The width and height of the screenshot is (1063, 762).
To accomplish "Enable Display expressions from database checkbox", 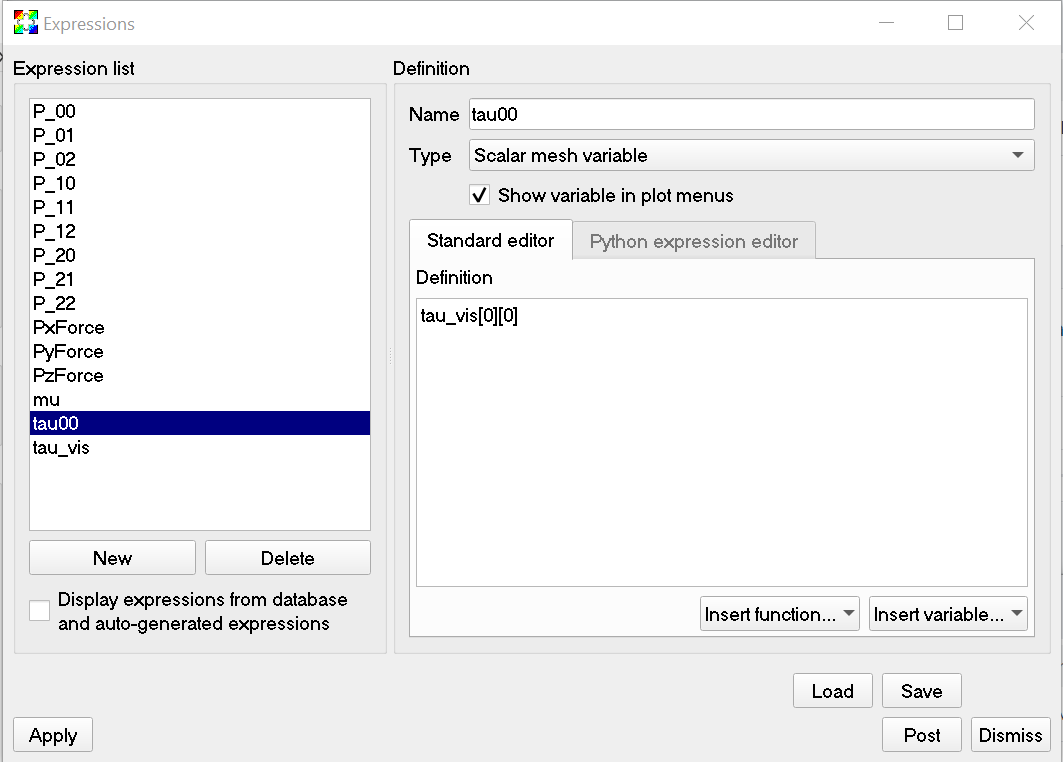I will (39, 610).
